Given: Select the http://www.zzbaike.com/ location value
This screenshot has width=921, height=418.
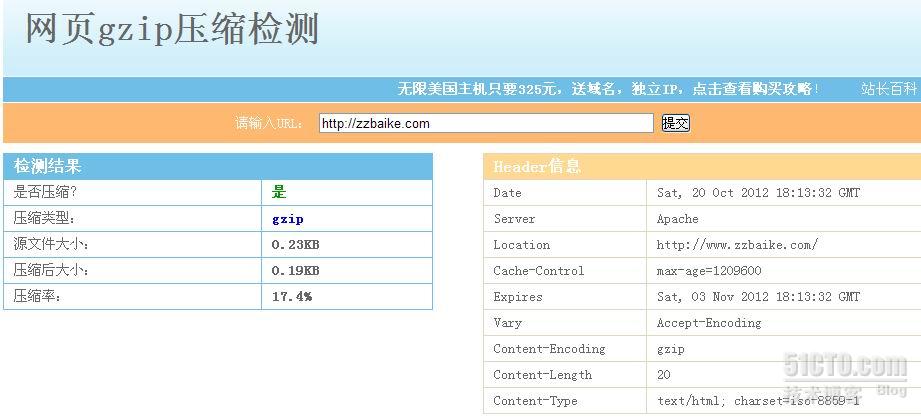Looking at the screenshot, I should (x=737, y=245).
